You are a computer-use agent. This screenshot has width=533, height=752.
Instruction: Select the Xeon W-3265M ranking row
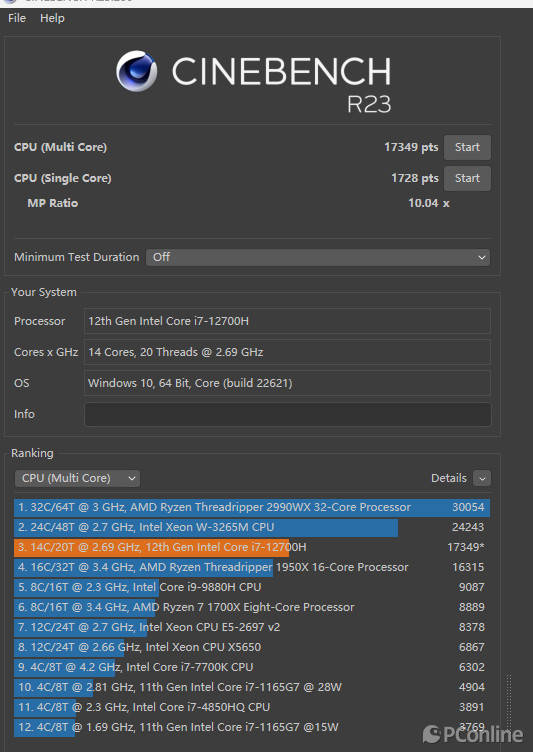click(x=252, y=528)
